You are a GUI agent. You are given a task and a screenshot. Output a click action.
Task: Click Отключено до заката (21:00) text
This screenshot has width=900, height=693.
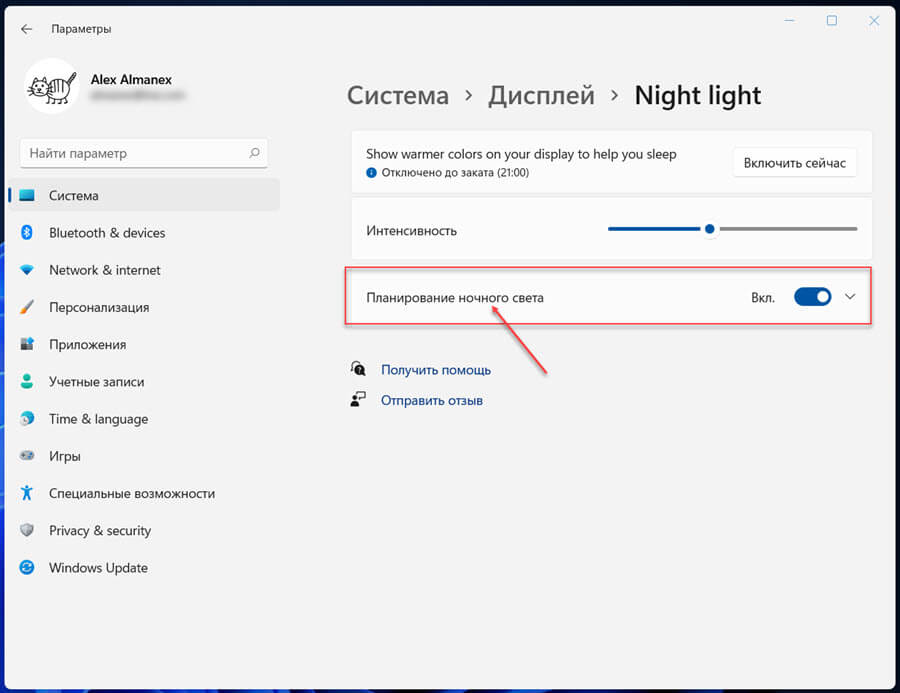(455, 172)
